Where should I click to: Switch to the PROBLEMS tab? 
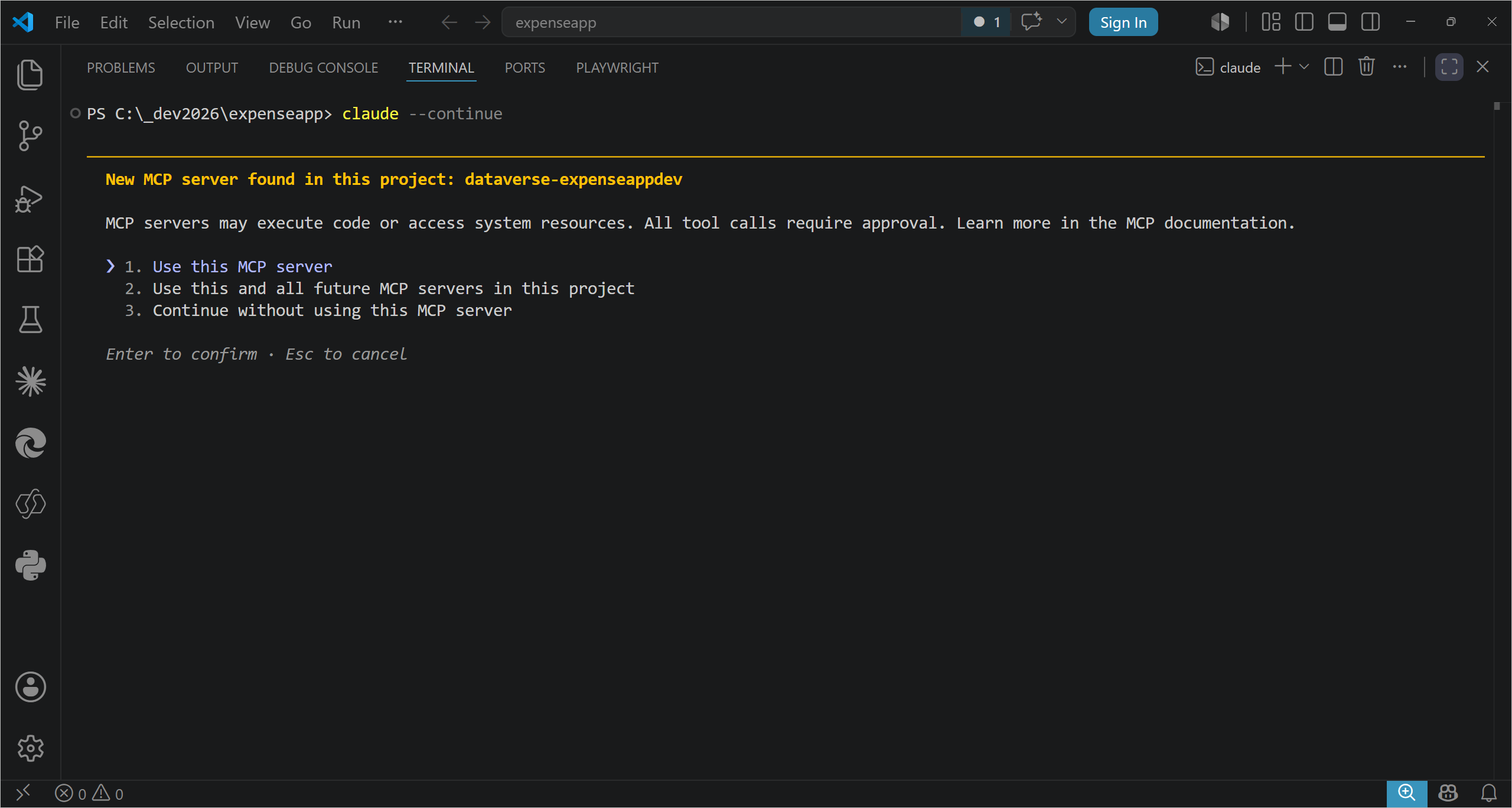121,68
